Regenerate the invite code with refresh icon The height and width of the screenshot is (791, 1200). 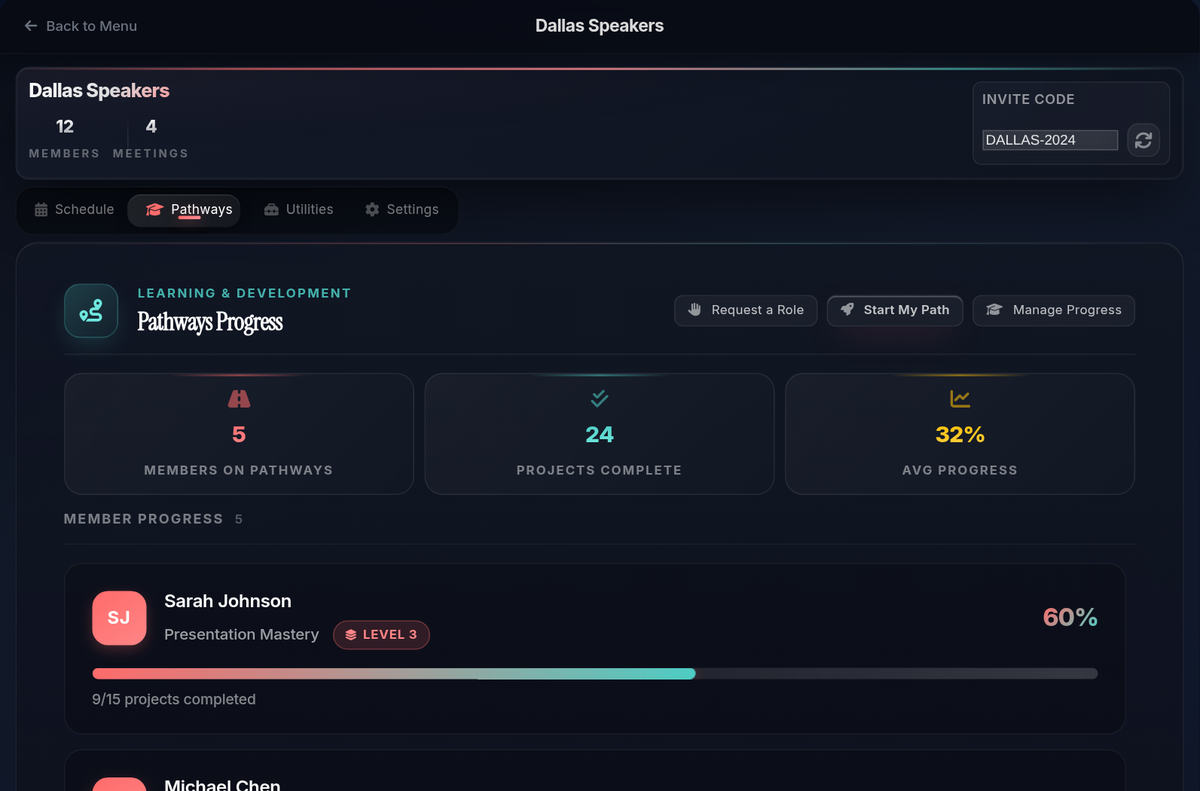1144,140
